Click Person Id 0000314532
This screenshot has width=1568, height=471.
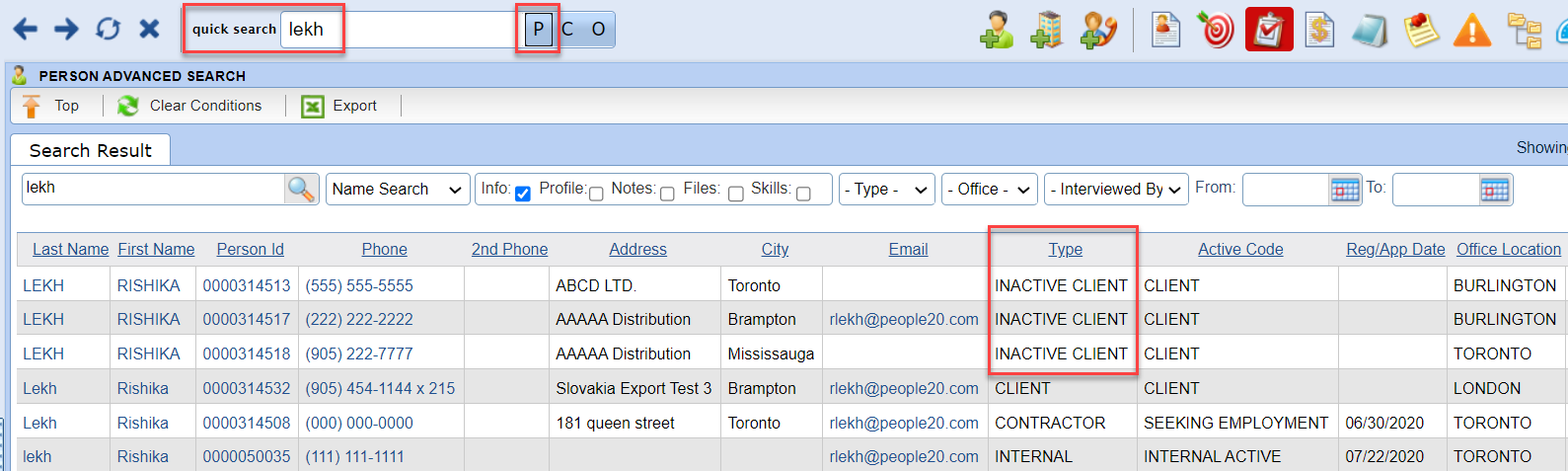point(247,388)
